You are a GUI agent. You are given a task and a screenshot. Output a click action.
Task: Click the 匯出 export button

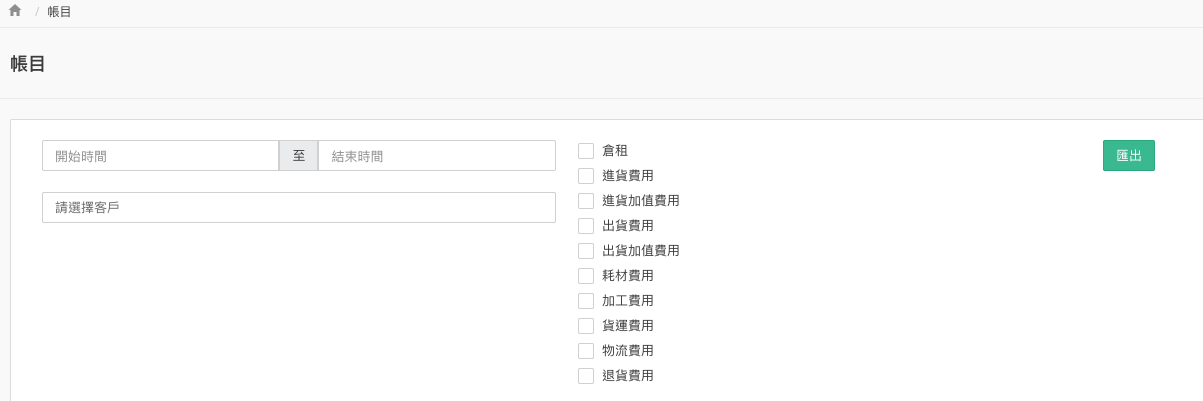pos(1128,156)
